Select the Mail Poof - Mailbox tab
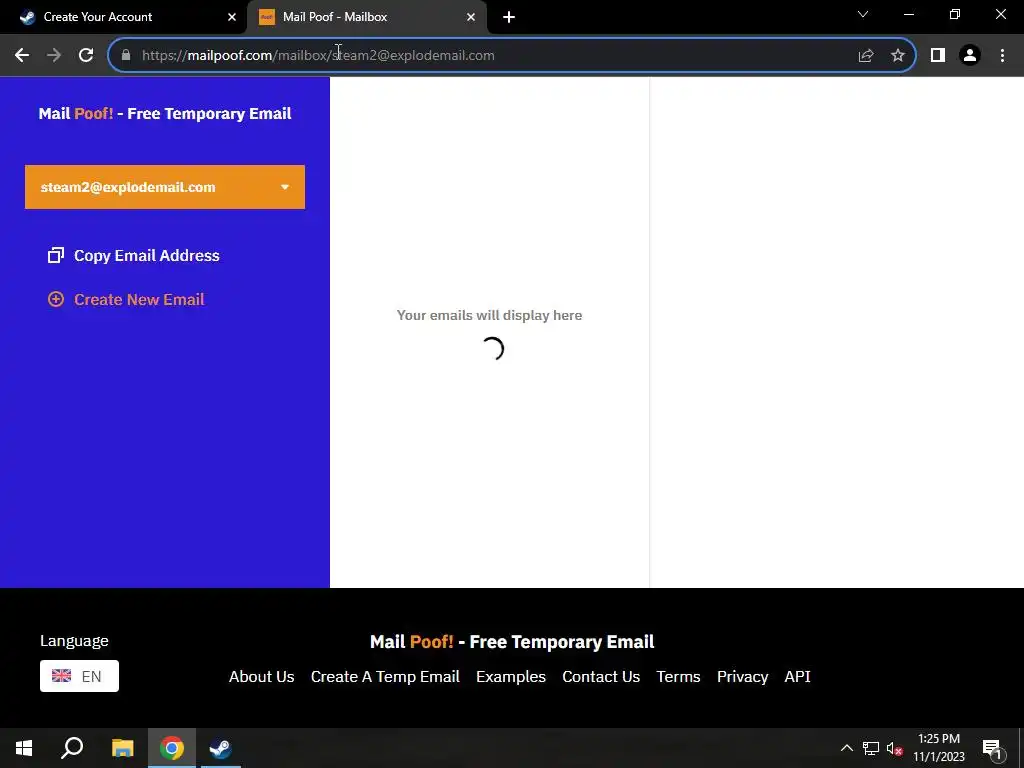The width and height of the screenshot is (1024, 768). [x=367, y=18]
